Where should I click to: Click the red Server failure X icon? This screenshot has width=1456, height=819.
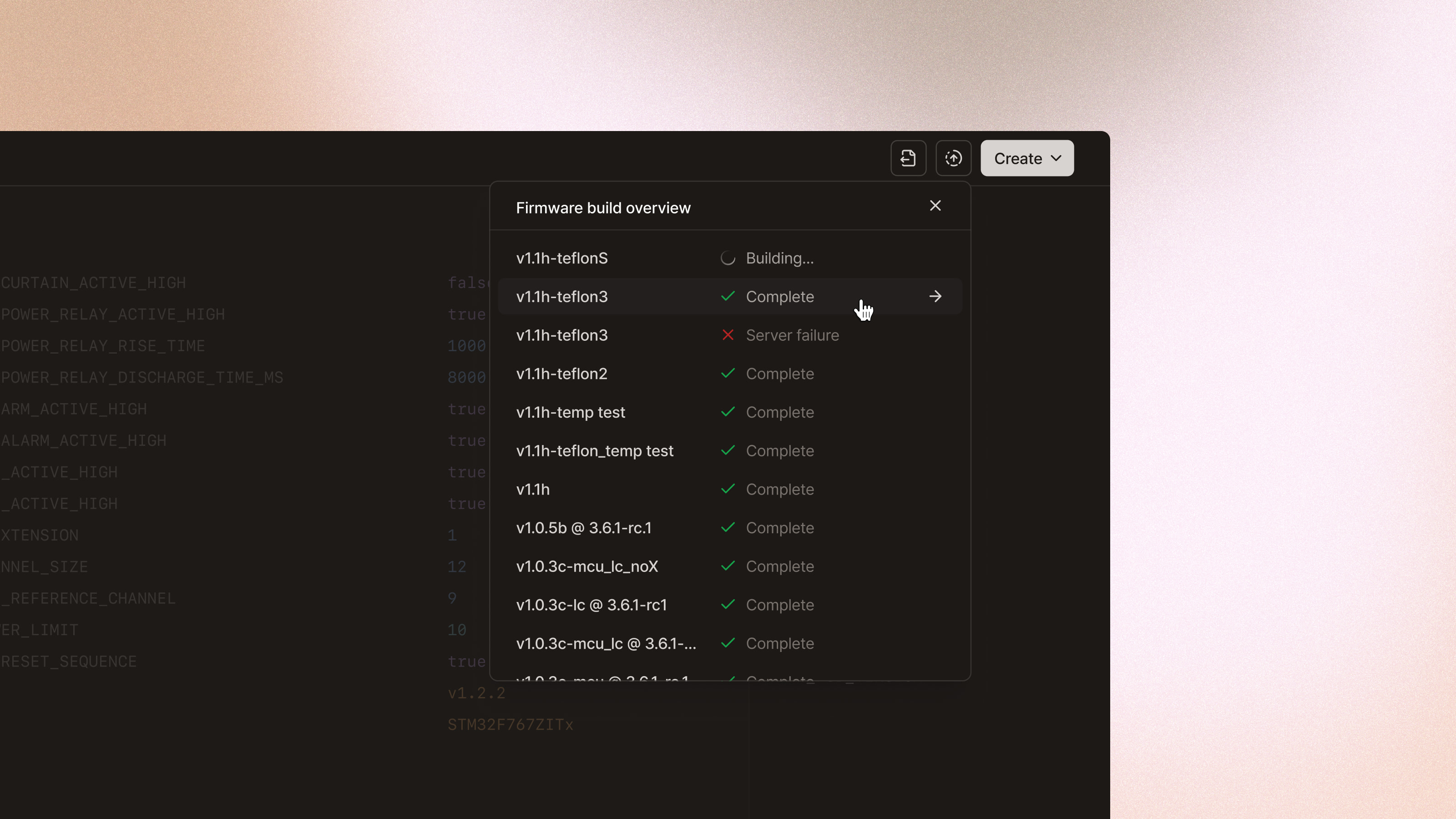pos(728,335)
